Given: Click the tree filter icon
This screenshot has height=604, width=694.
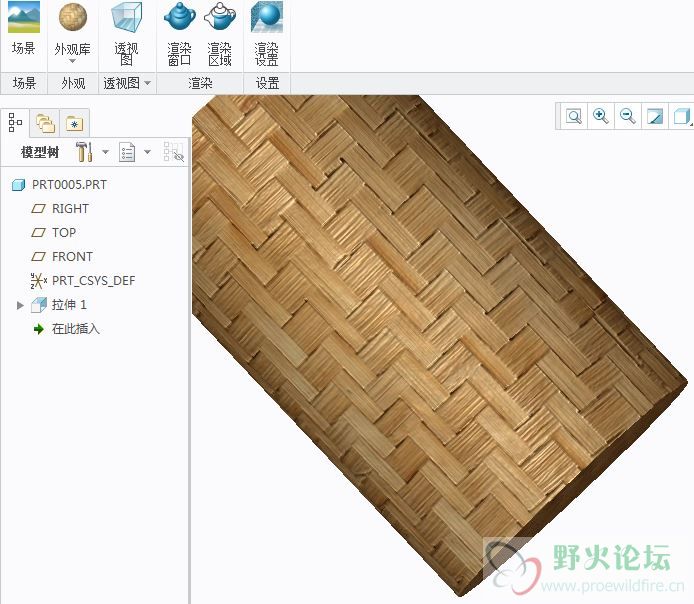Looking at the screenshot, I should click(174, 152).
